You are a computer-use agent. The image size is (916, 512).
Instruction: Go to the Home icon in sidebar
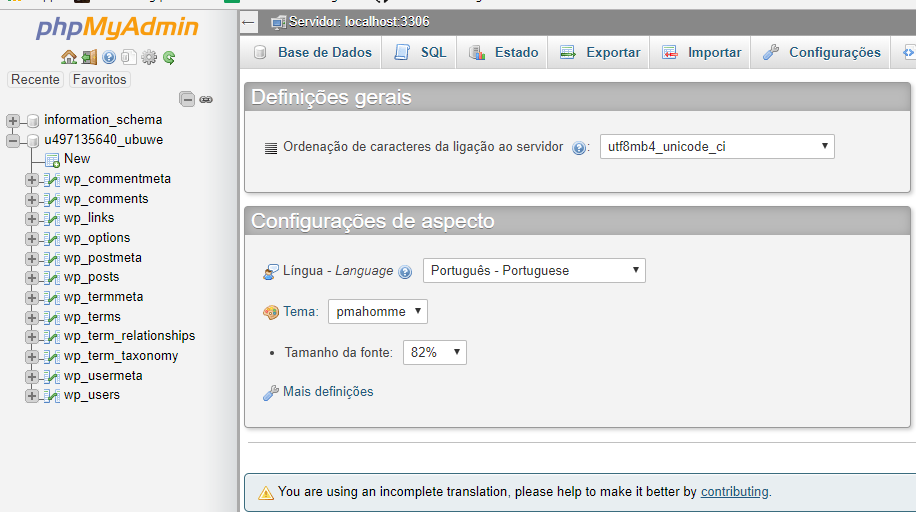click(x=69, y=57)
